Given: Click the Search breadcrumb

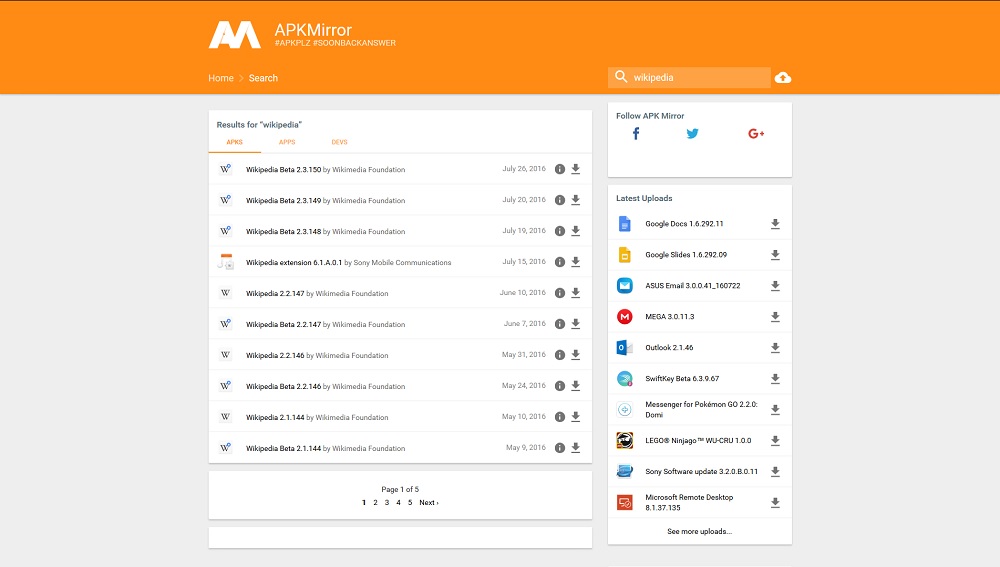Looking at the screenshot, I should tap(263, 78).
